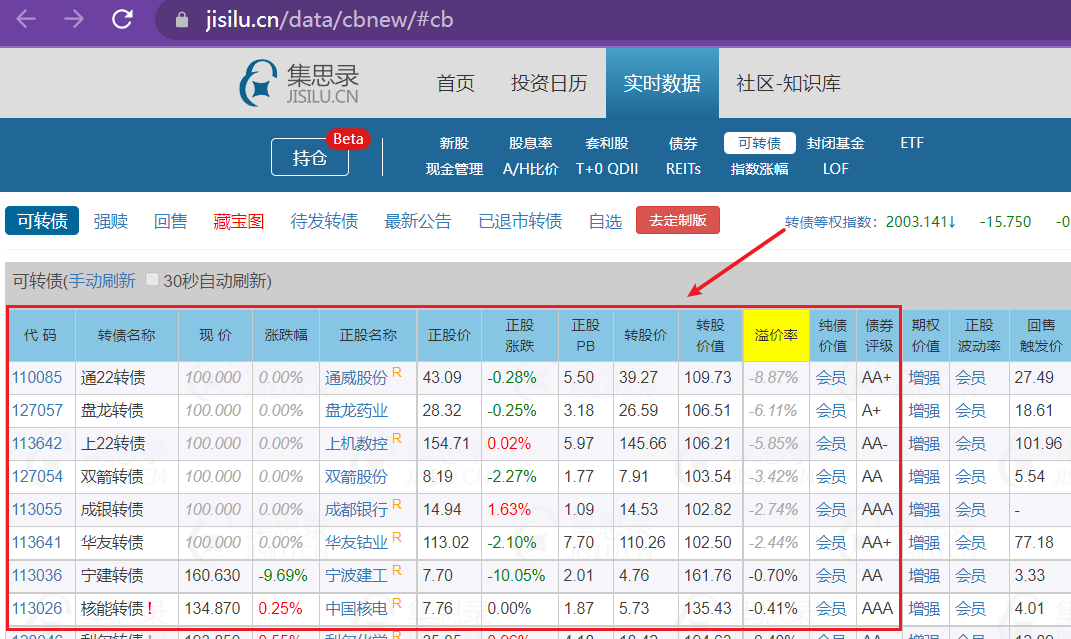Click R margin icon next to 成都银行
Screen dimensions: 1071x639
coord(397,505)
